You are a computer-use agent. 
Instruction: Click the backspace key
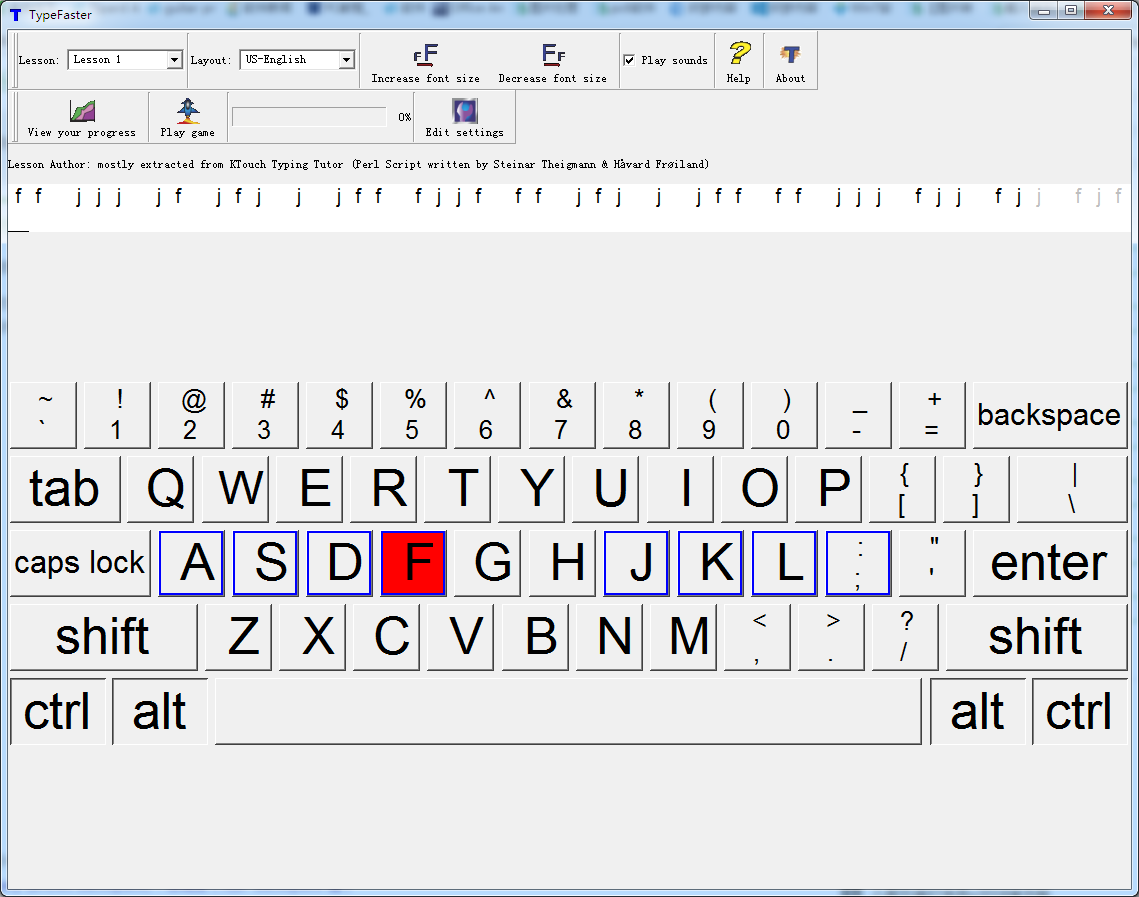[1050, 415]
